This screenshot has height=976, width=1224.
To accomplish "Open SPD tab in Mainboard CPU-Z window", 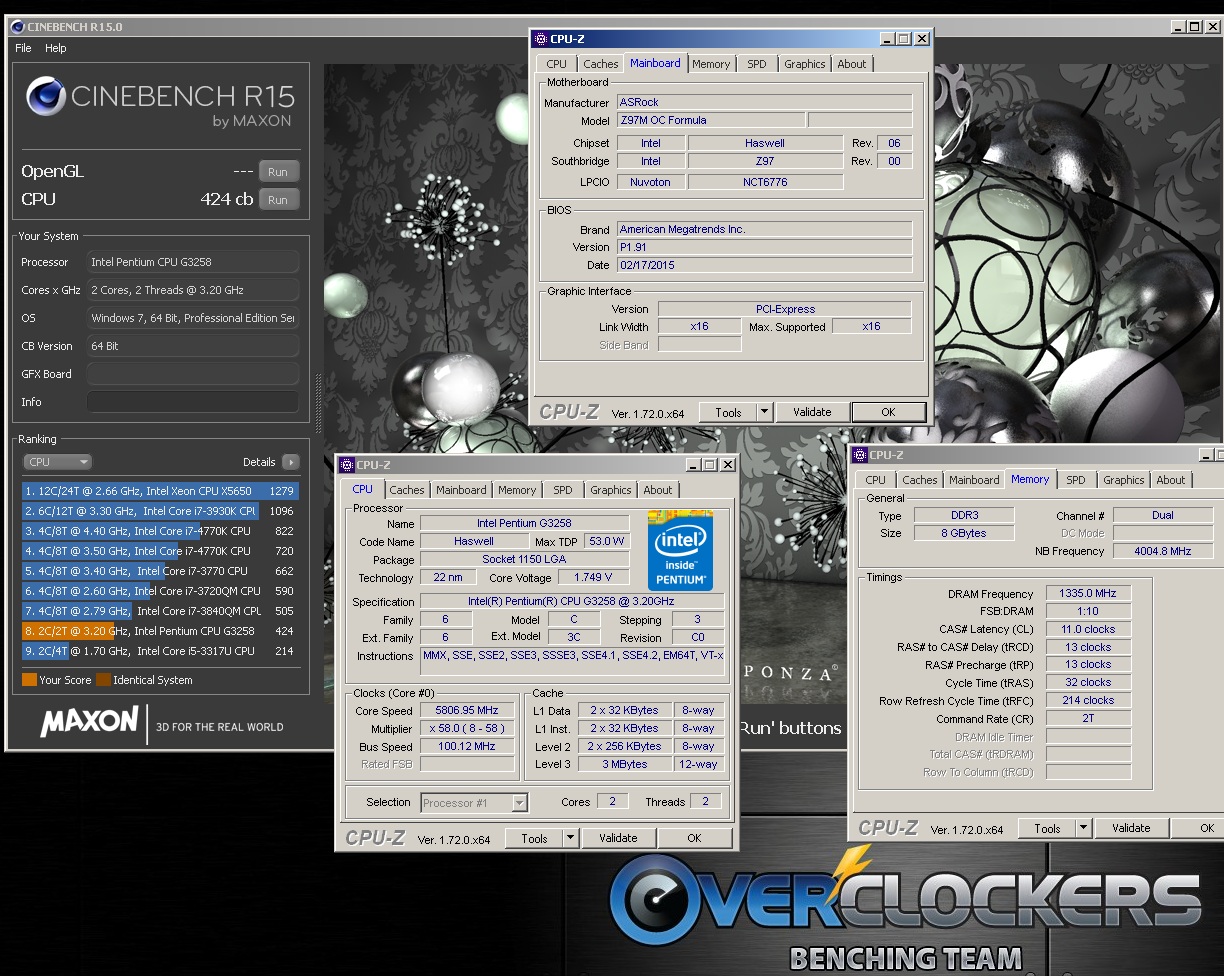I will pos(757,64).
